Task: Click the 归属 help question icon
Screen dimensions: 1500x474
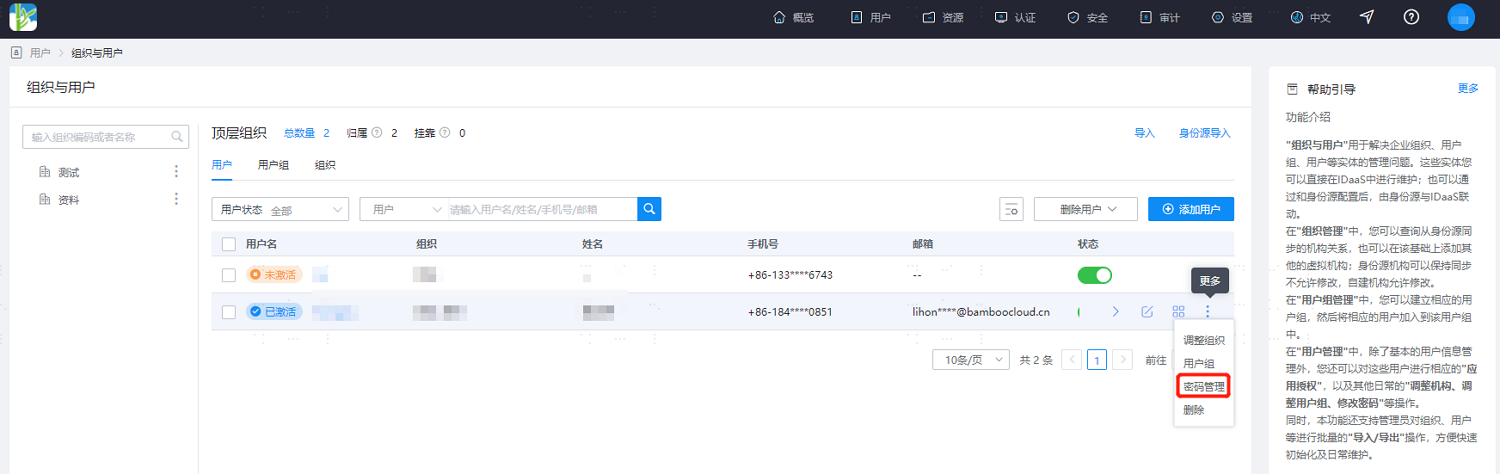Action: point(377,133)
